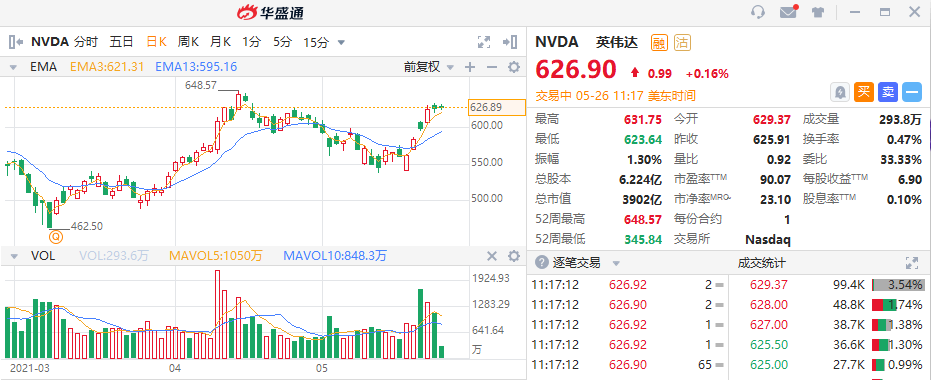Expand the 逐笔交易 dropdown
Viewport: 931px width, 380px height.
point(616,263)
